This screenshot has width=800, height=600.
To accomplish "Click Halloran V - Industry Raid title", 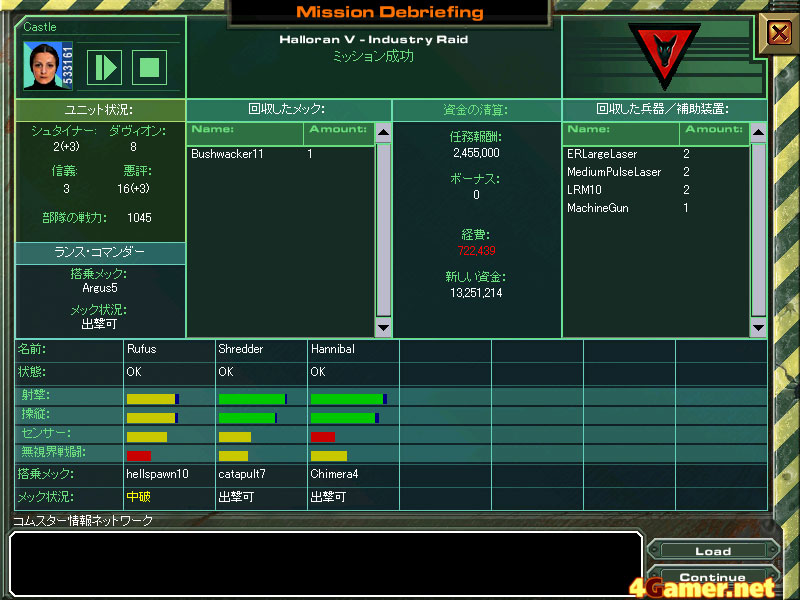I will click(x=373, y=39).
